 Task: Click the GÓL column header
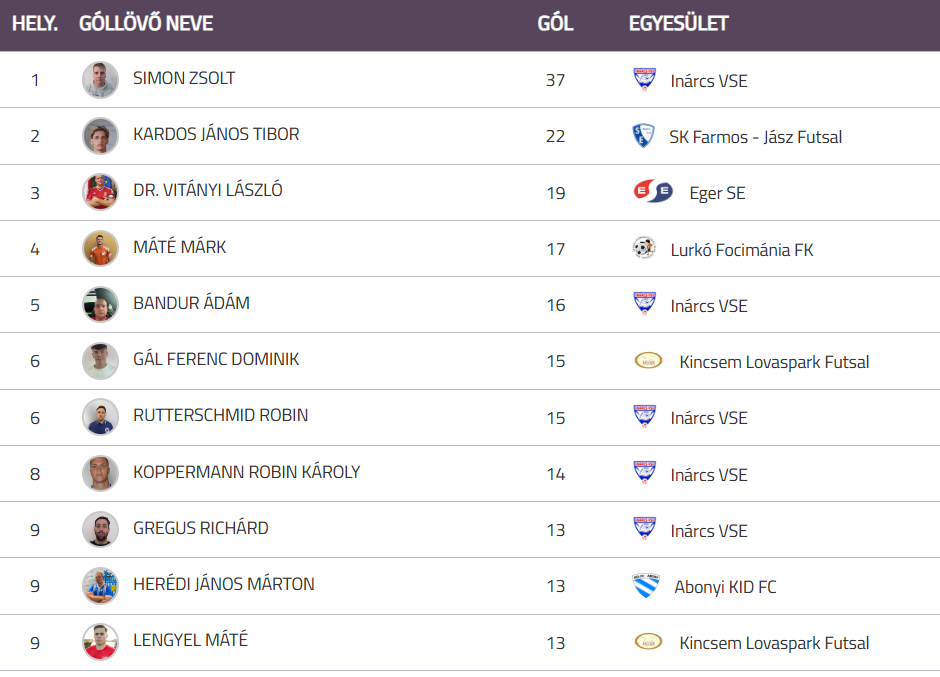click(555, 23)
